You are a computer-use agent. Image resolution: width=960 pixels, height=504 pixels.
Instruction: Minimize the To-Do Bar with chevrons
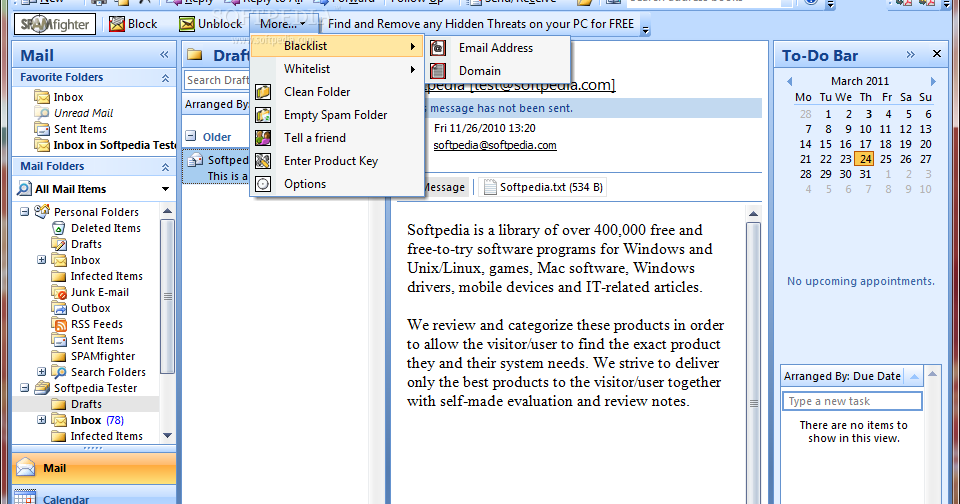(x=910, y=55)
